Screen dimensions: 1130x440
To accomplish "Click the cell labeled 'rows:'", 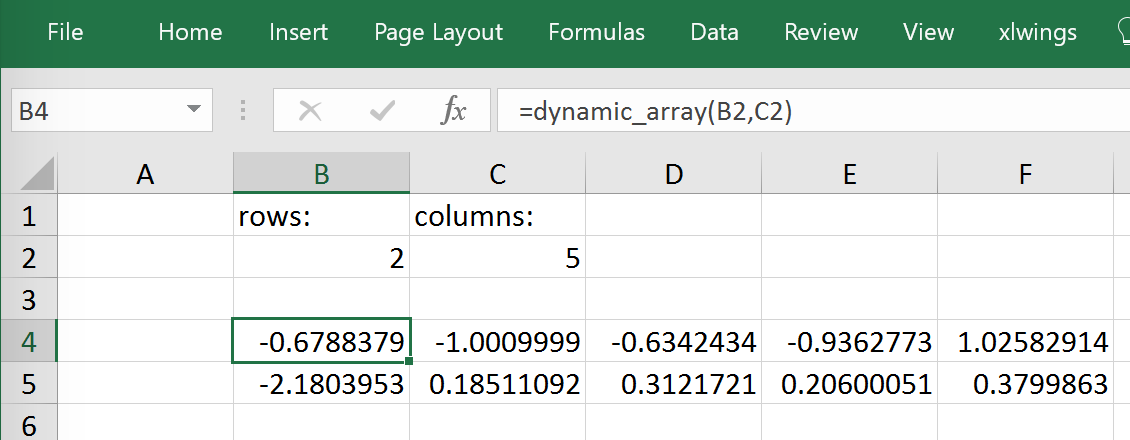I will [321, 215].
